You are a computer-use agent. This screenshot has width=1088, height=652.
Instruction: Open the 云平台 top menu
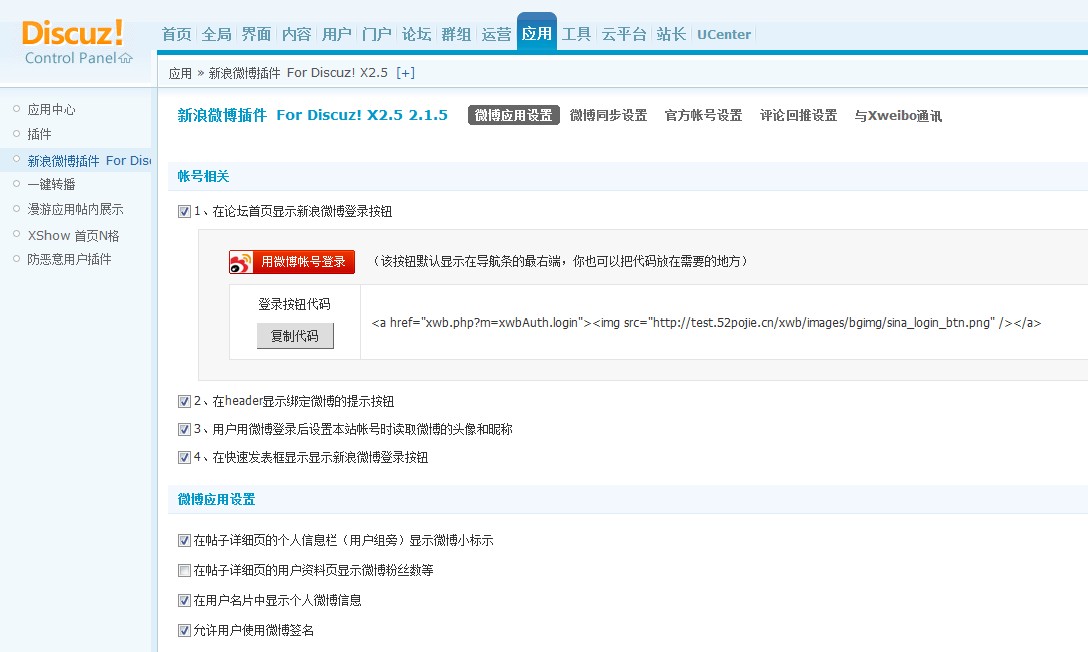point(624,34)
